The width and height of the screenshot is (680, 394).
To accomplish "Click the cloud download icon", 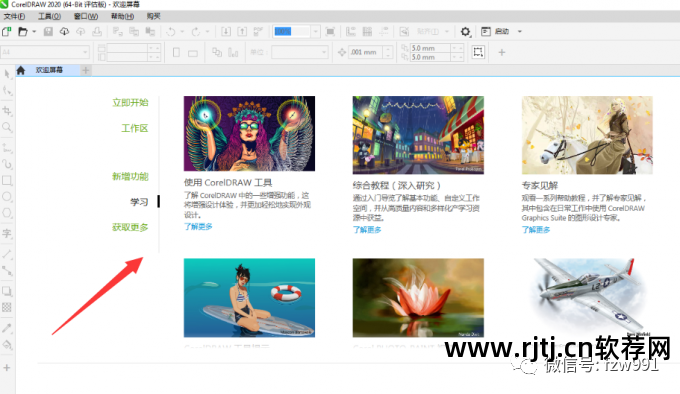I will pyautogui.click(x=64, y=32).
